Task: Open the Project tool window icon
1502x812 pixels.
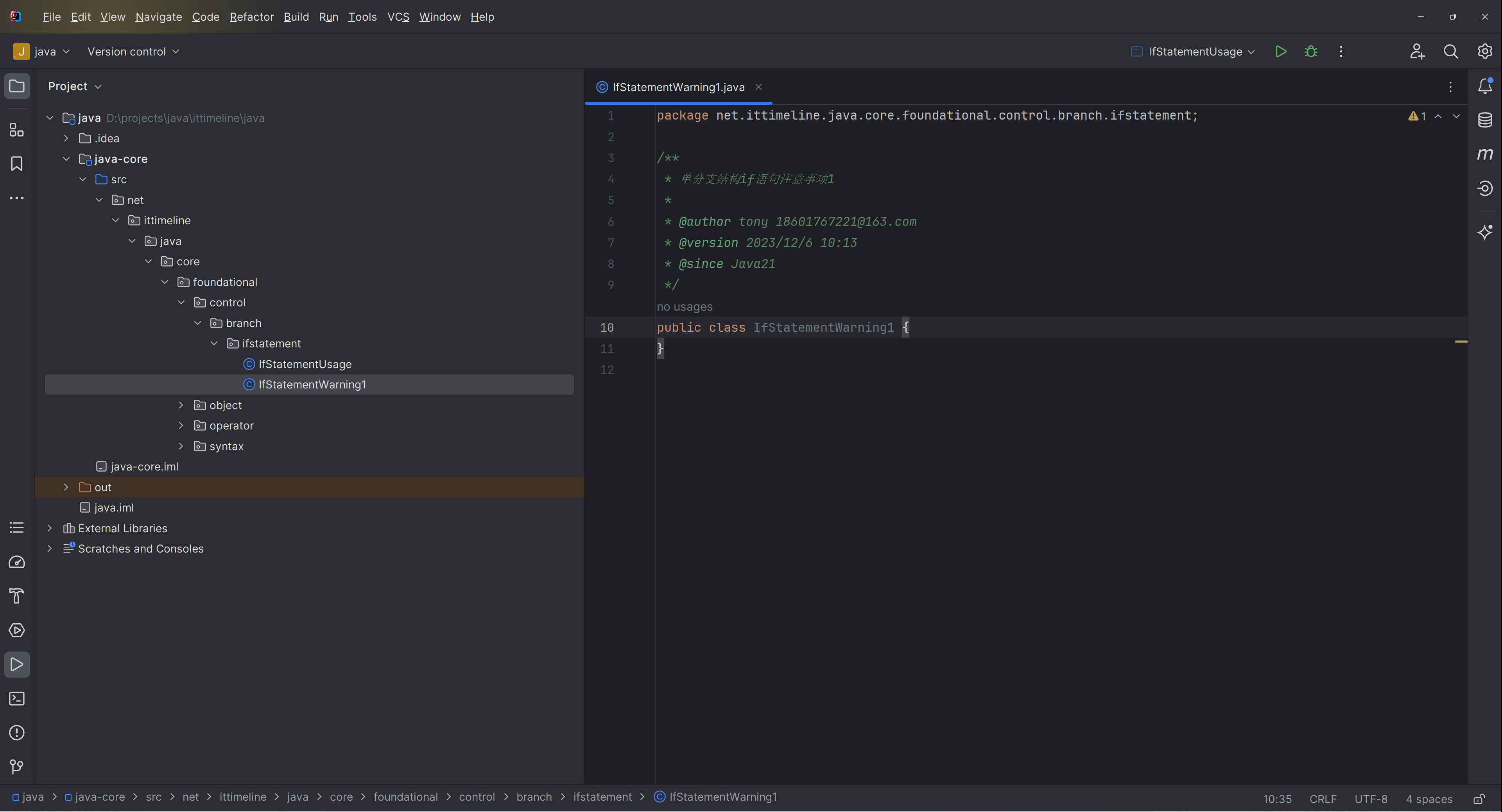Action: (17, 86)
